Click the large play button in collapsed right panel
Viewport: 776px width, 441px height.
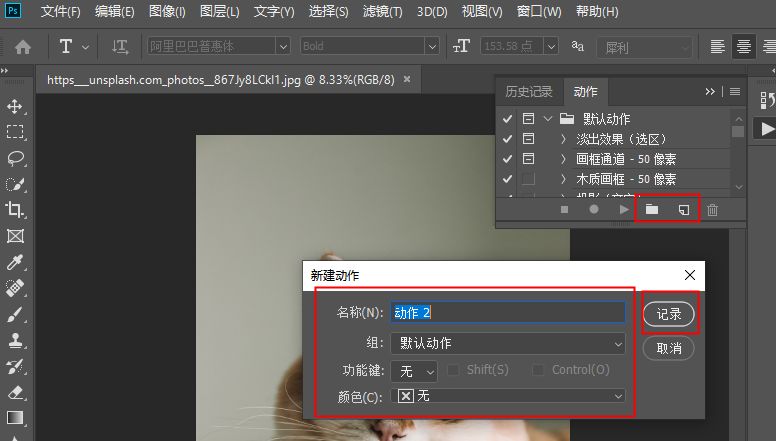coord(767,129)
